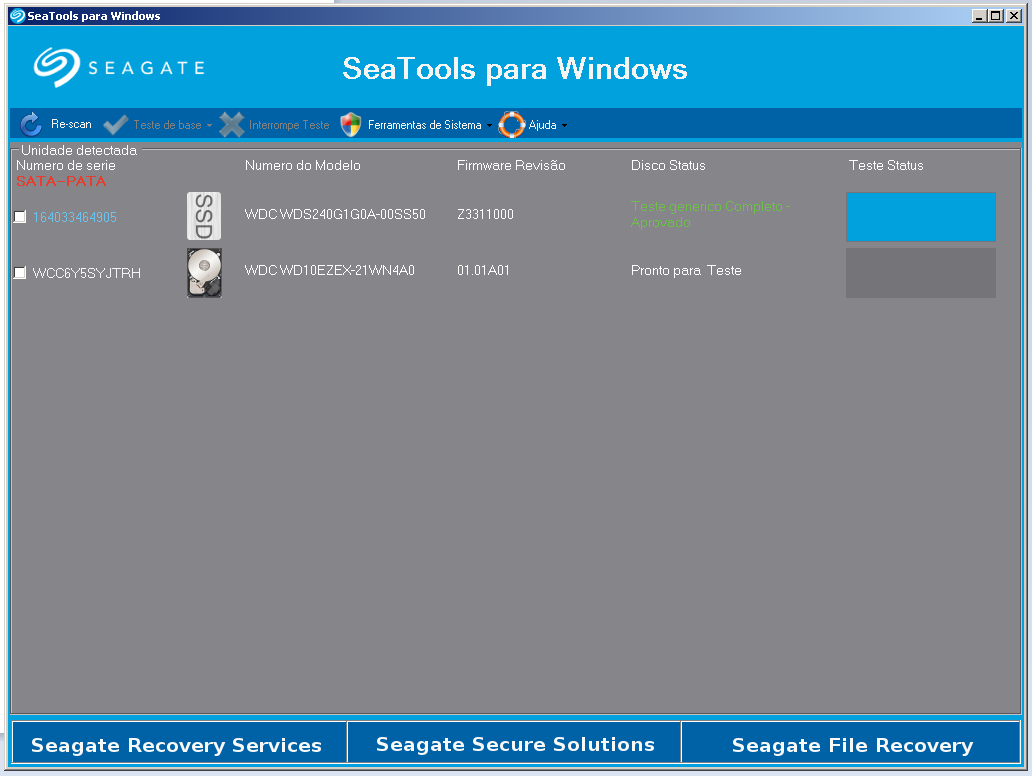
Task: Click model WDC WD10EZEX-21WN4A0
Action: pos(329,270)
